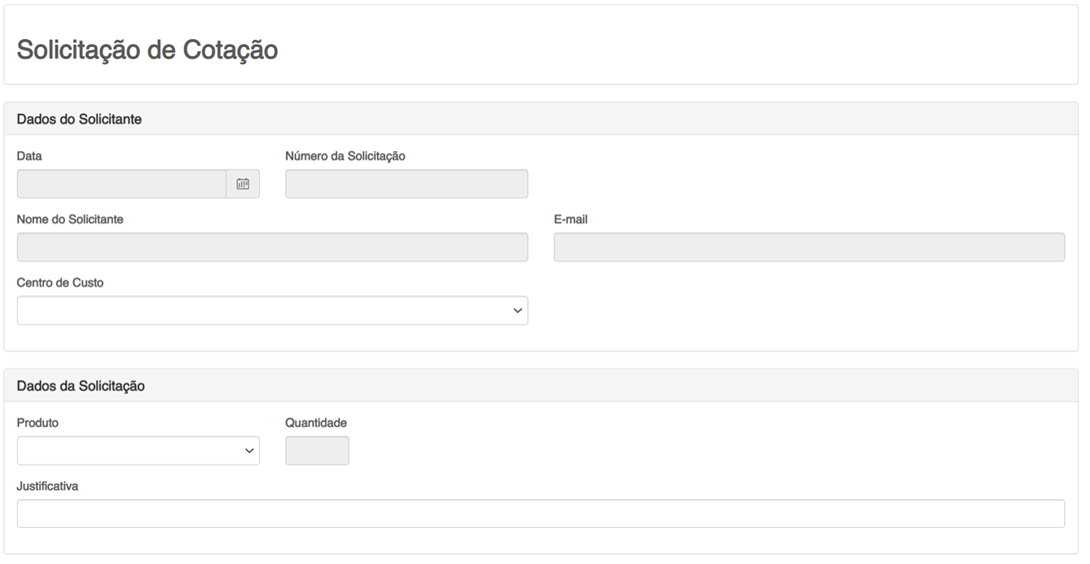The image size is (1090, 564).
Task: Focus the Justificativa text field
Action: coord(540,513)
